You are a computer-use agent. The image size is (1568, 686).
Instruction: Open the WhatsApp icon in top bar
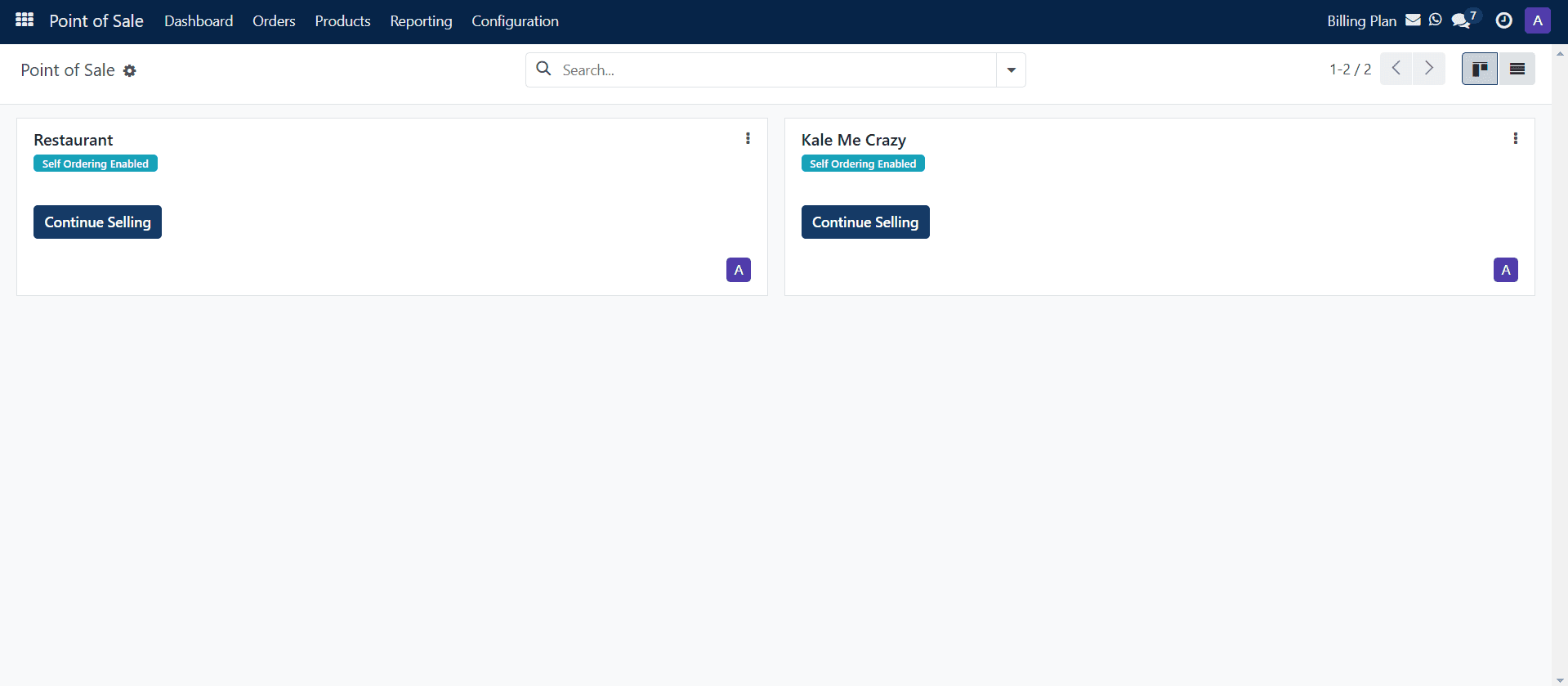[x=1436, y=20]
